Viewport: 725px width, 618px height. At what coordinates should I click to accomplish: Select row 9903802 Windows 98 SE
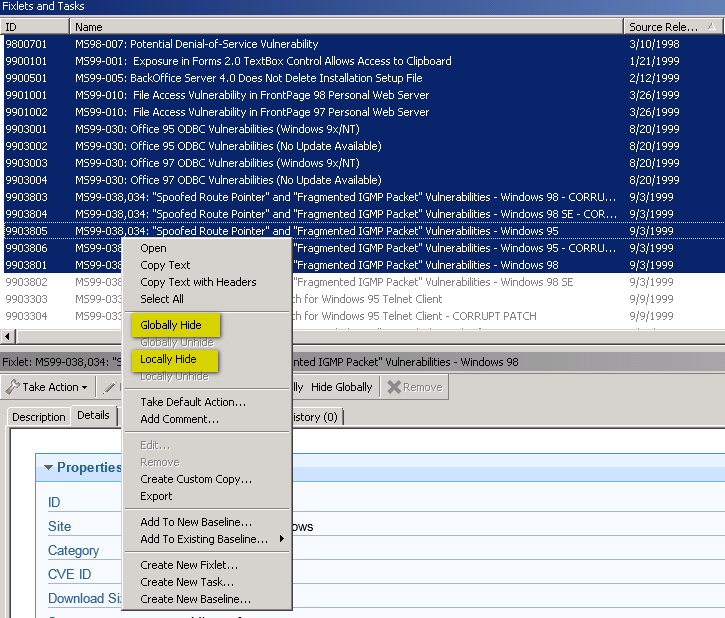tap(362, 282)
